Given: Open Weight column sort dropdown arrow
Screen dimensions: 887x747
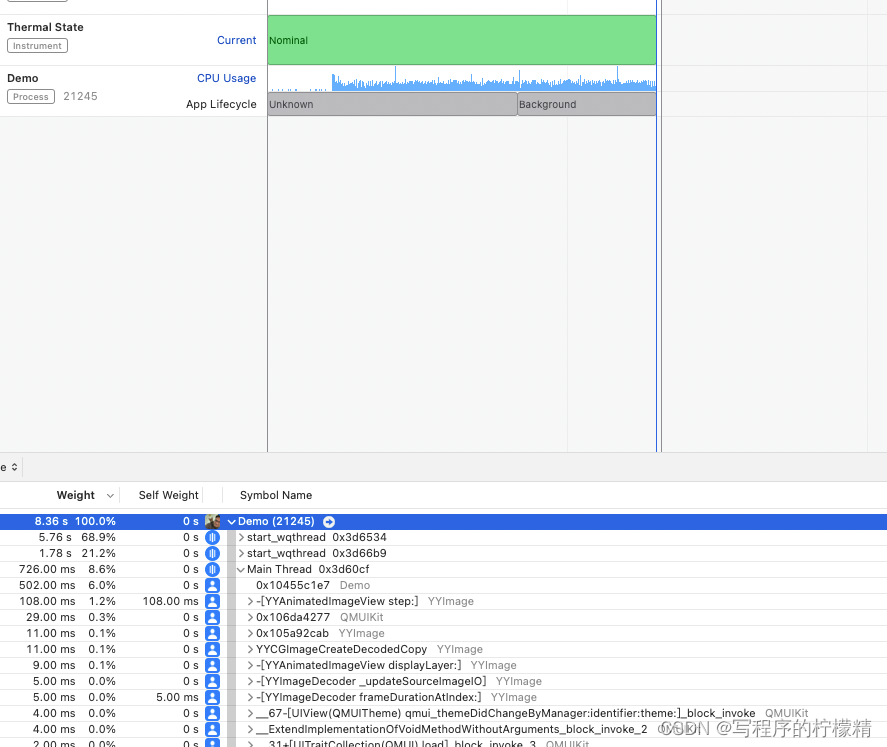Looking at the screenshot, I should (x=110, y=496).
